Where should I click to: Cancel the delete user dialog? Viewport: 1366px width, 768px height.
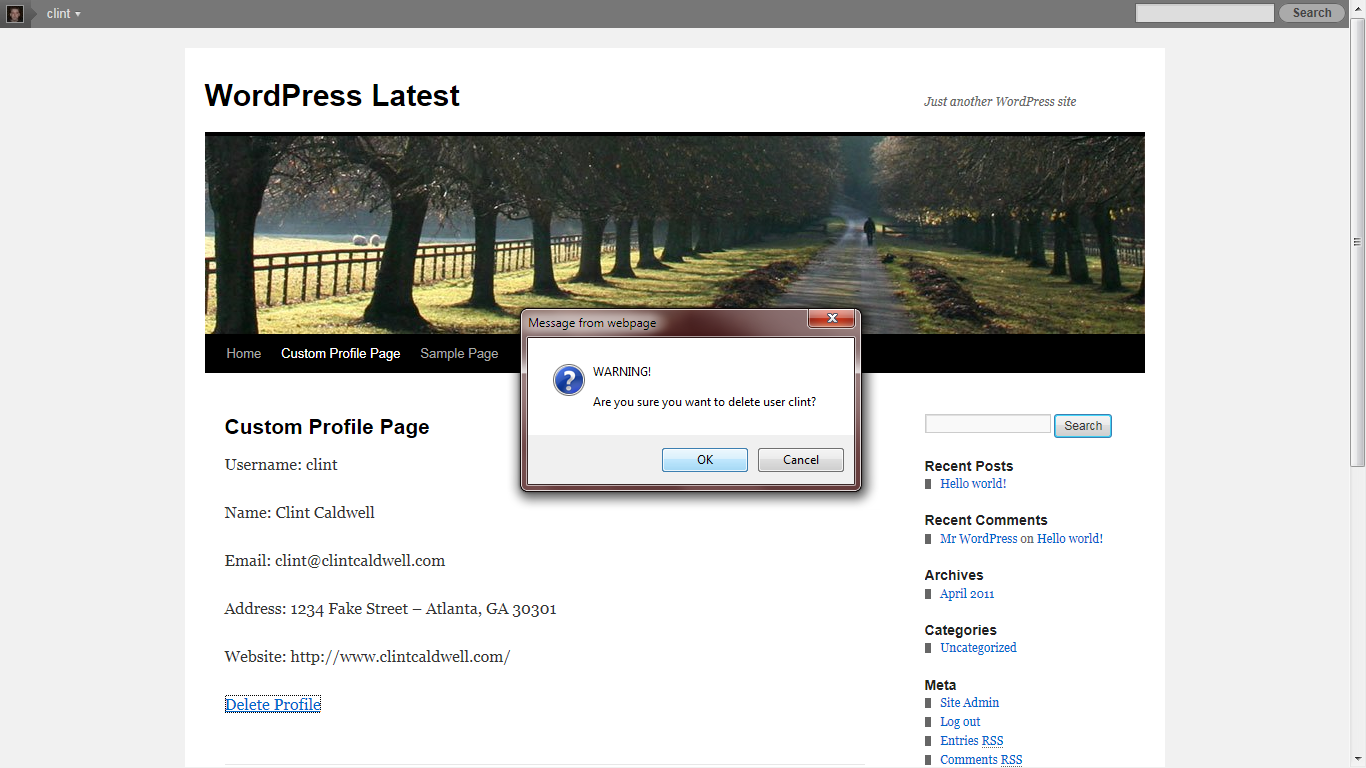[x=800, y=460]
